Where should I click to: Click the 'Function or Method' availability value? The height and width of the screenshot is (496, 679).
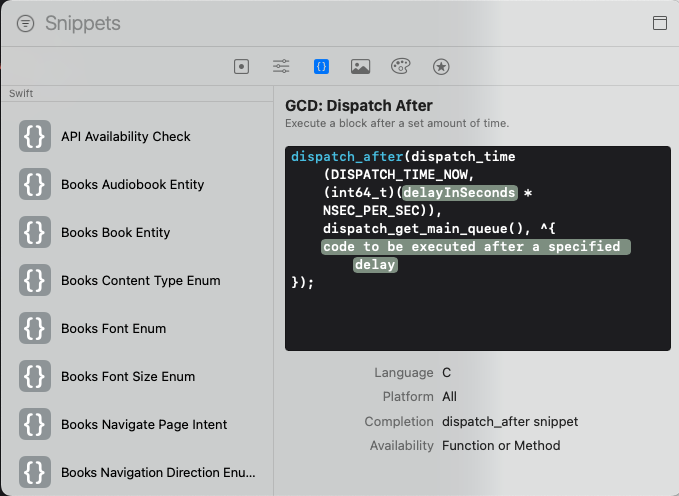(x=501, y=445)
